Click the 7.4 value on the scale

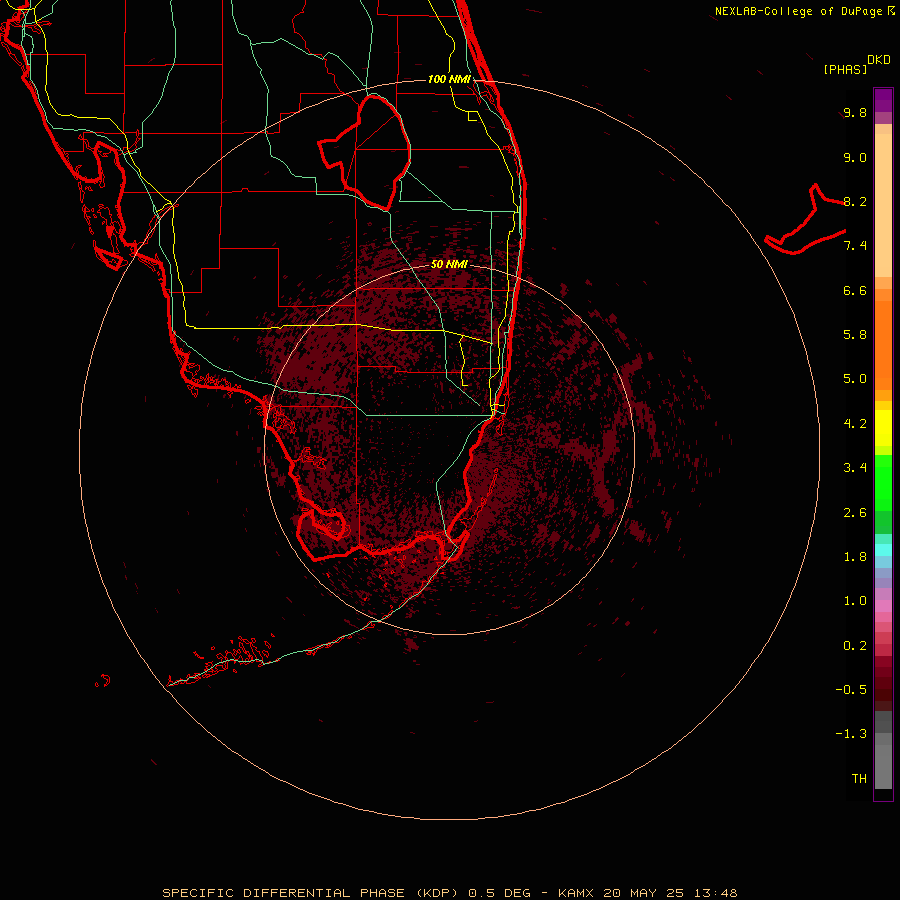point(855,246)
